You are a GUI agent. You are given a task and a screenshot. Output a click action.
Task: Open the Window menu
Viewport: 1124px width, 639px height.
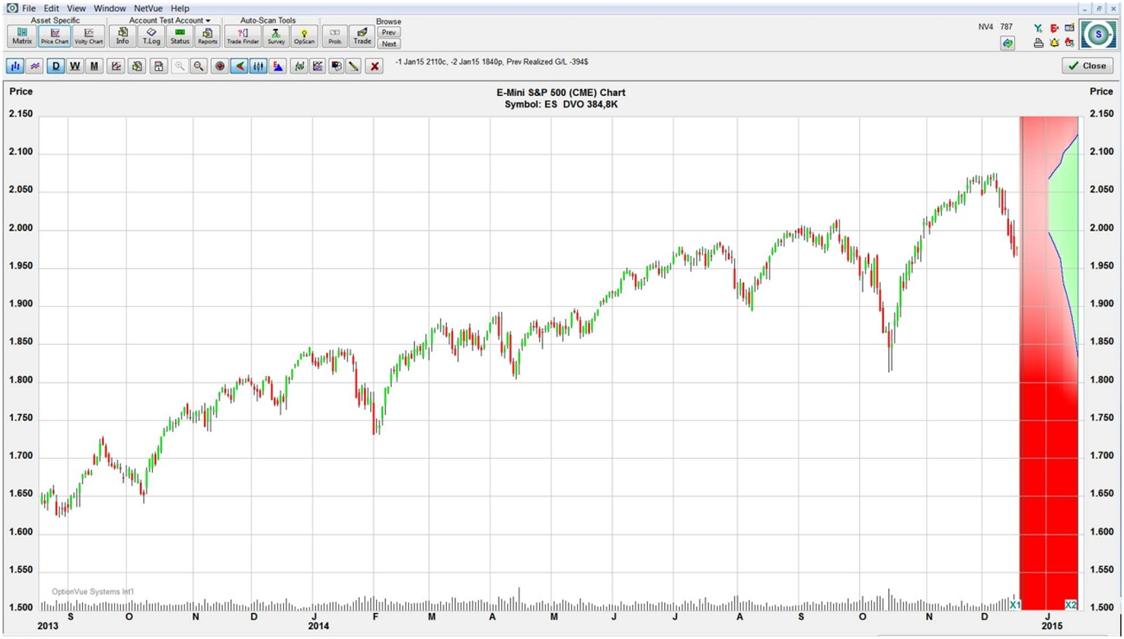coord(110,8)
